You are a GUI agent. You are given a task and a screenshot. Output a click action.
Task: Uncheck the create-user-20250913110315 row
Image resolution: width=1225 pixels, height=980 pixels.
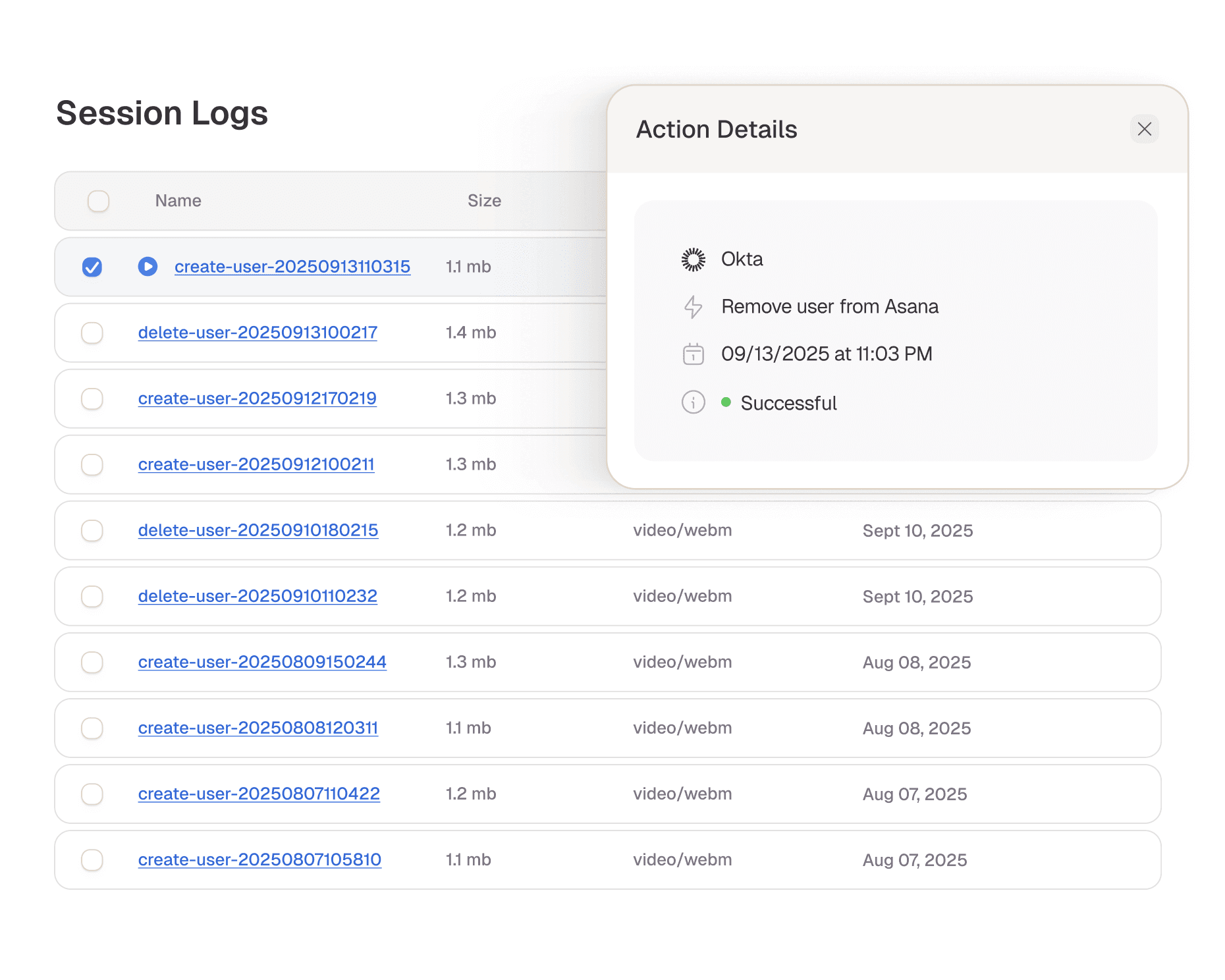point(92,267)
